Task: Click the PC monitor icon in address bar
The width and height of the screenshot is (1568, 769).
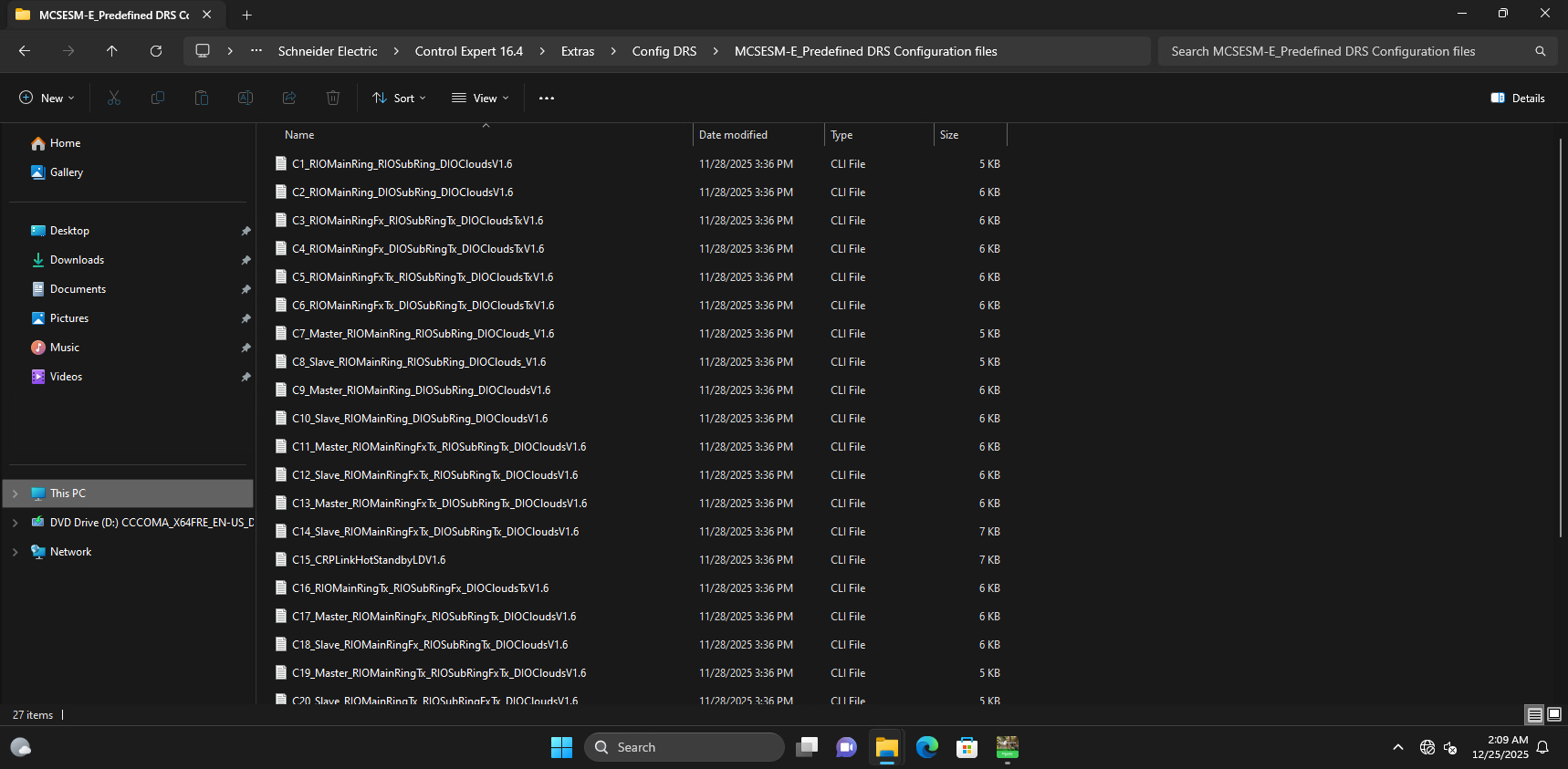Action: [203, 51]
